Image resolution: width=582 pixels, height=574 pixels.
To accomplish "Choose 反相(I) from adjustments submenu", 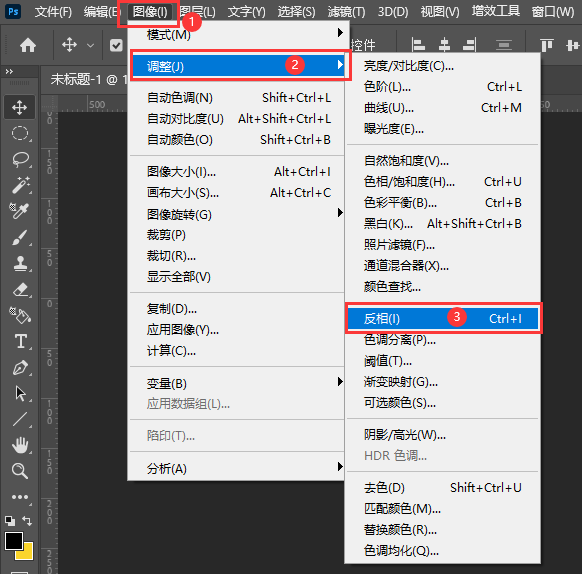I will point(442,319).
